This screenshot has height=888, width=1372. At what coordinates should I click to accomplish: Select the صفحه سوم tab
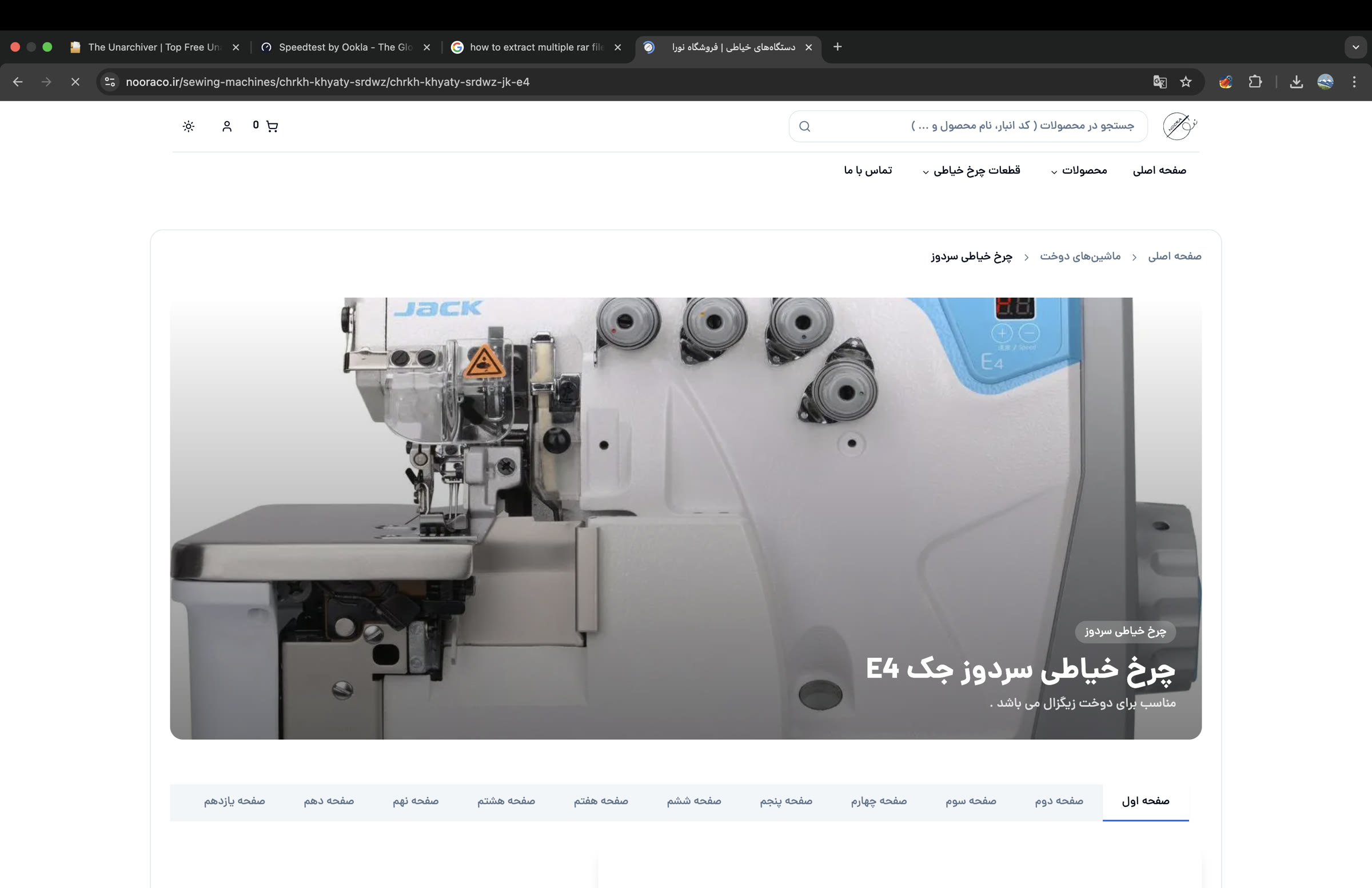click(x=971, y=802)
